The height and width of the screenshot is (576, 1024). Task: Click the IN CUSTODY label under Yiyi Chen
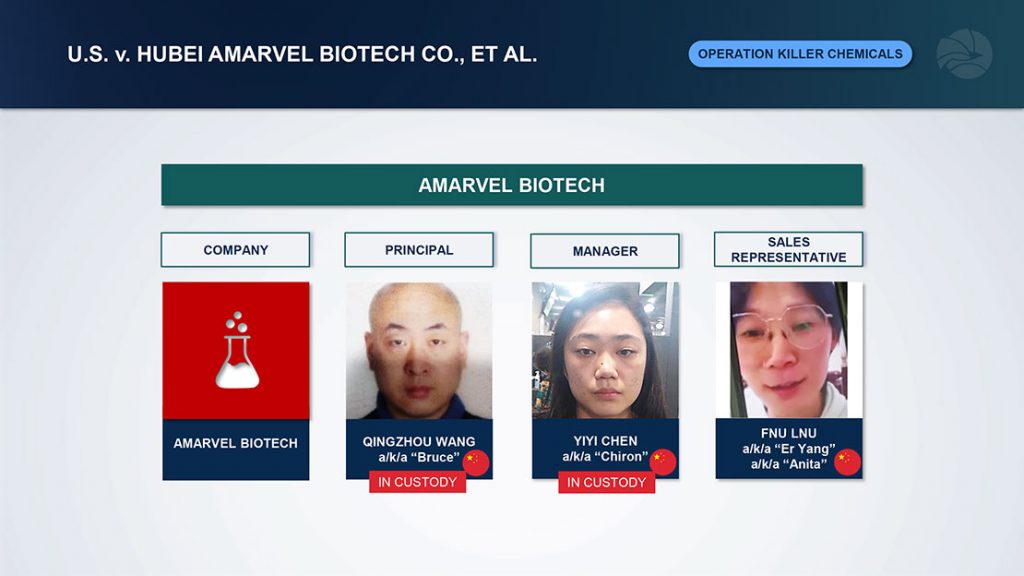[606, 483]
